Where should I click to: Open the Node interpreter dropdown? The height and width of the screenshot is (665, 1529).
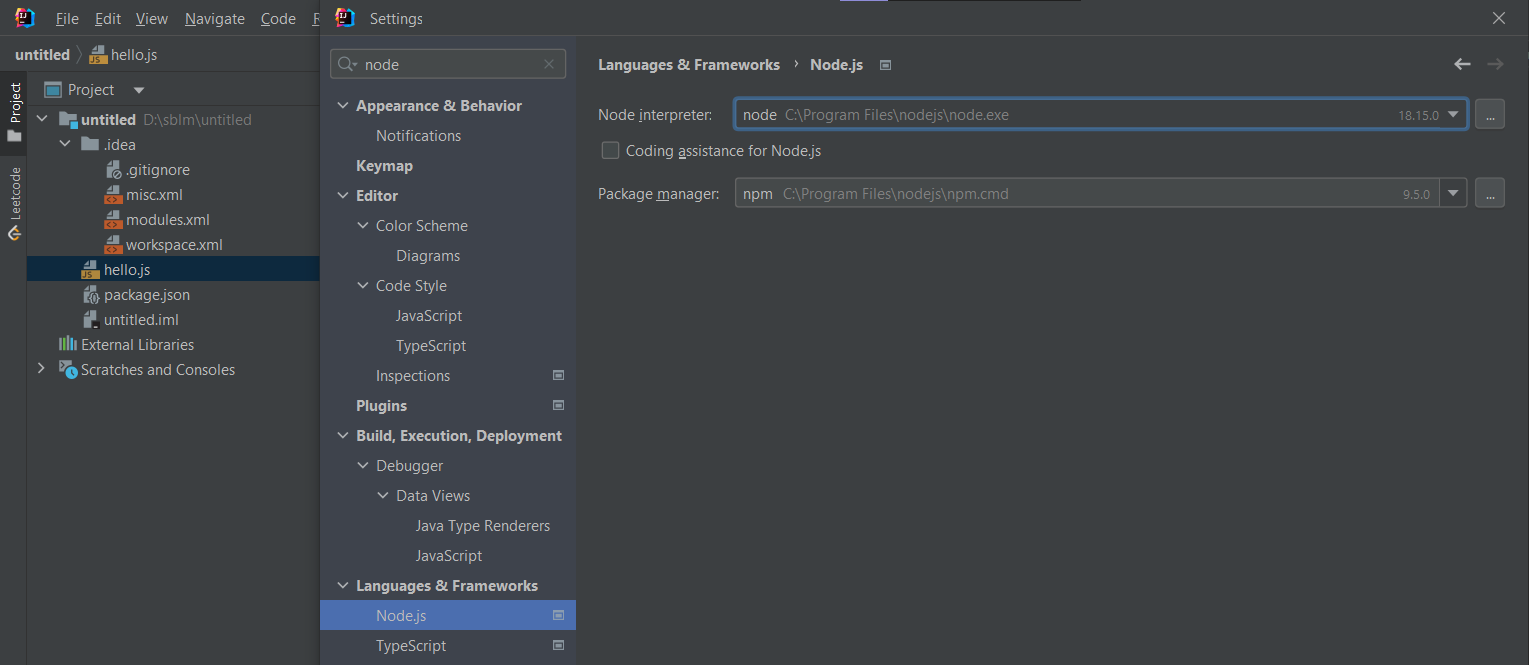pos(1453,114)
